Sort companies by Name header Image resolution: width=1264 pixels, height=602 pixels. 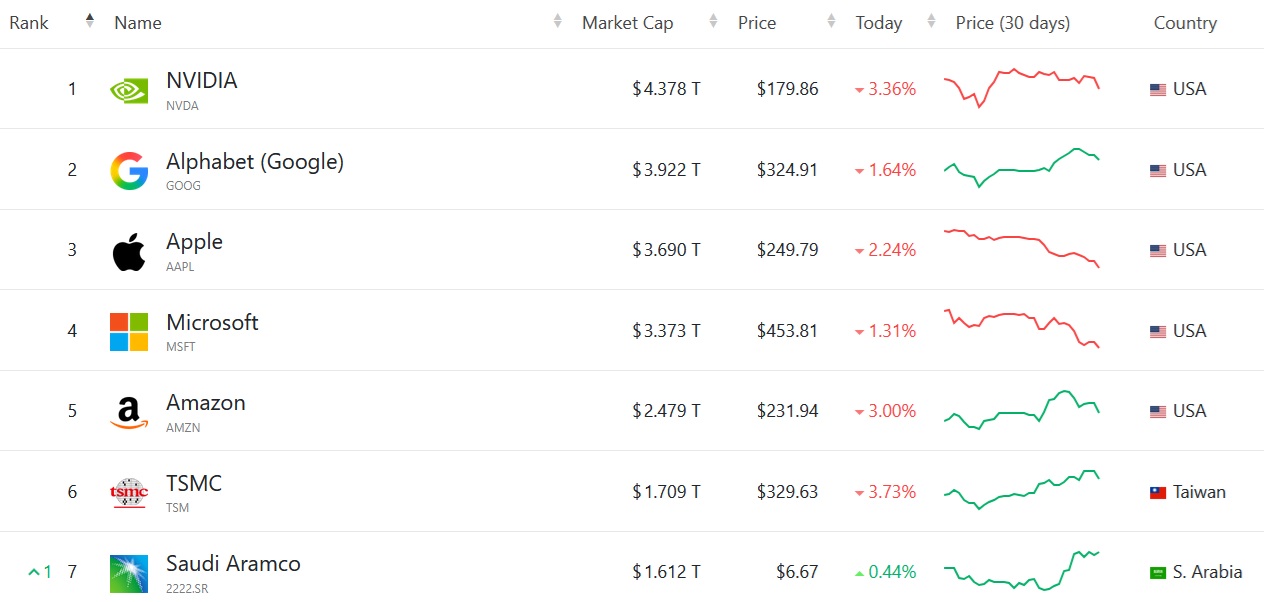pyautogui.click(x=138, y=23)
